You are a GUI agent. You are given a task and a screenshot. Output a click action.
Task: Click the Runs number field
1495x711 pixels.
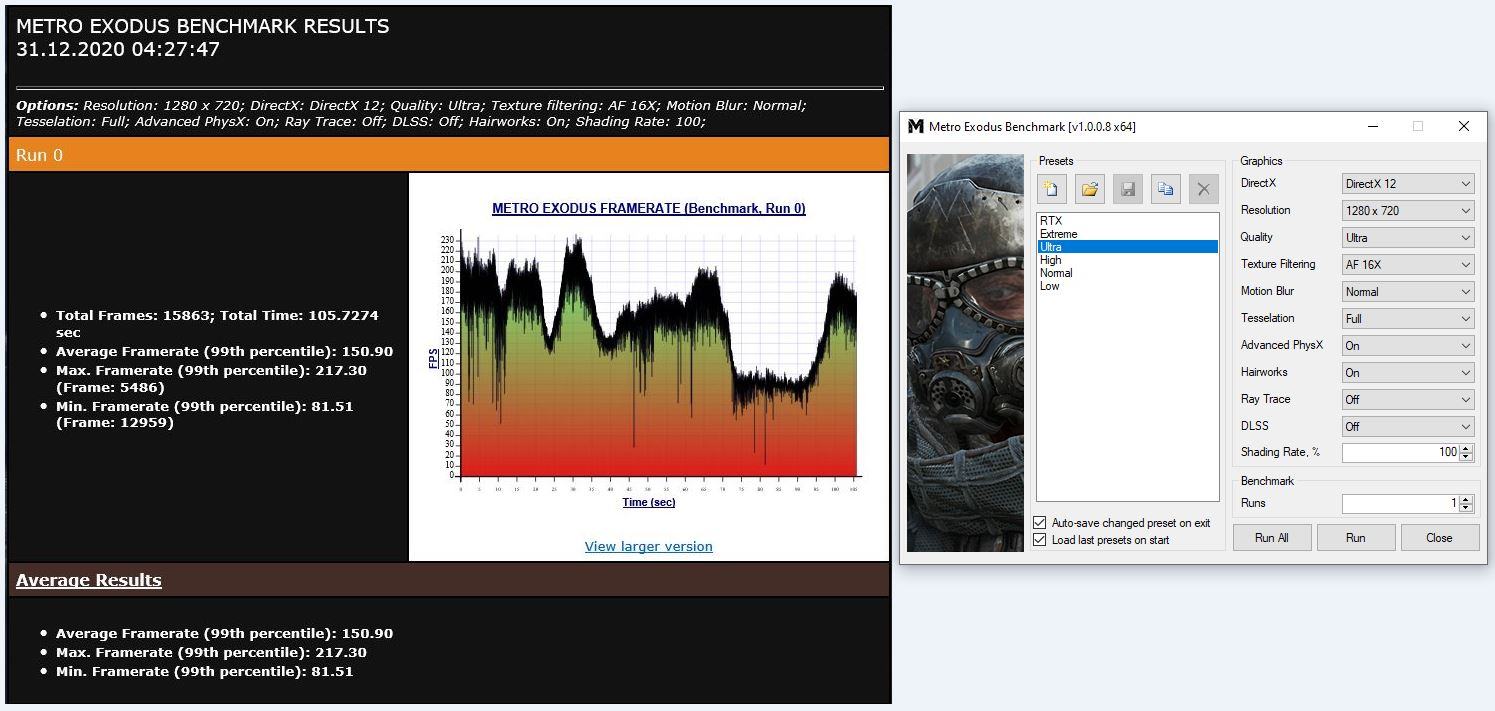(x=1401, y=504)
